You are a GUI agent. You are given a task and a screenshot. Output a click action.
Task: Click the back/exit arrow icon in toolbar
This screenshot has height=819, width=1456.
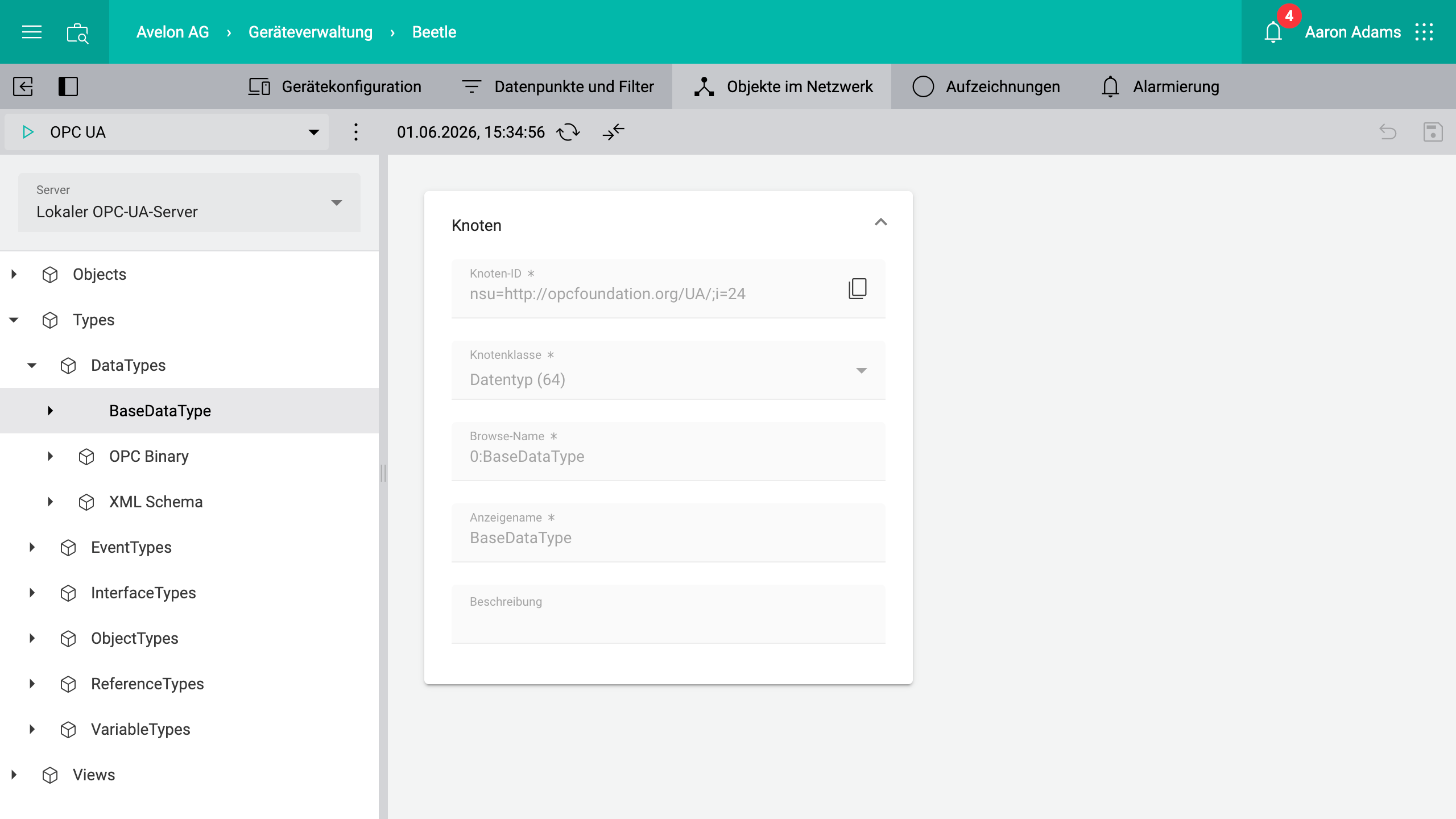point(23,86)
